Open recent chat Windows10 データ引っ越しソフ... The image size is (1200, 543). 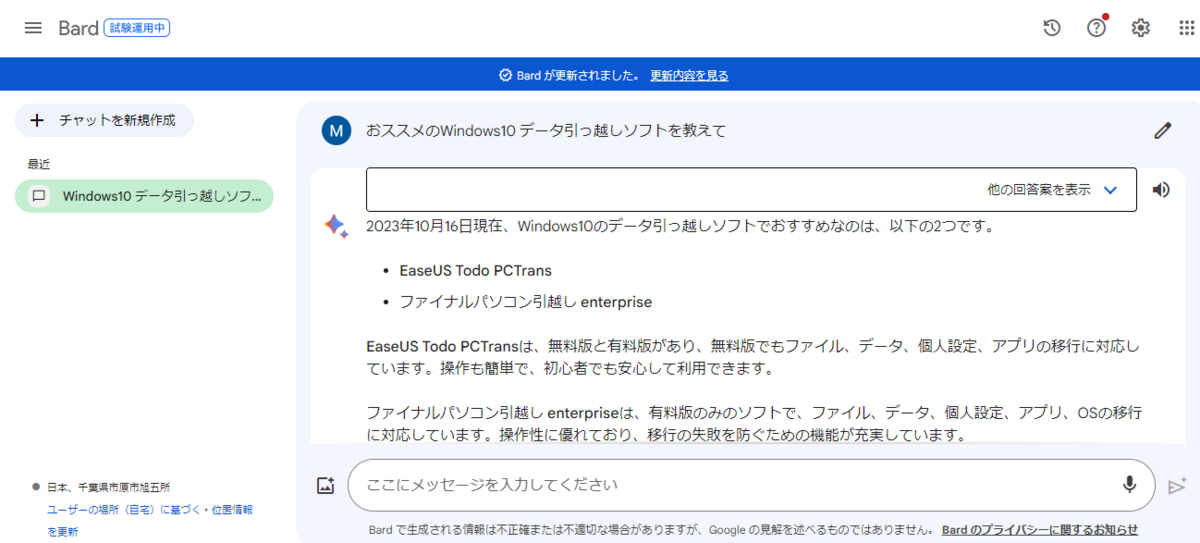pyautogui.click(x=144, y=196)
